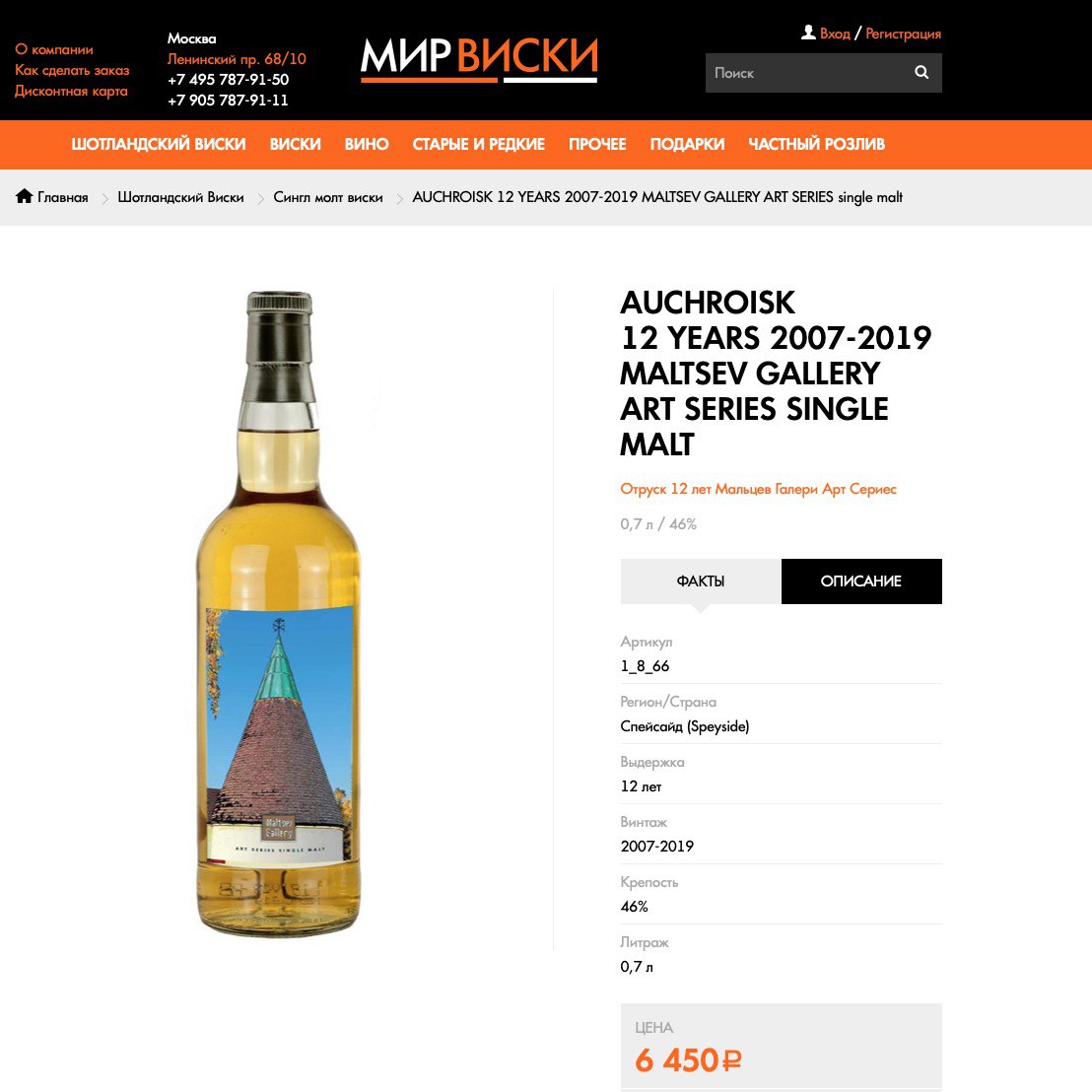1092x1092 pixels.
Task: Go to Сингл молт виски breadcrumb
Action: point(328,197)
